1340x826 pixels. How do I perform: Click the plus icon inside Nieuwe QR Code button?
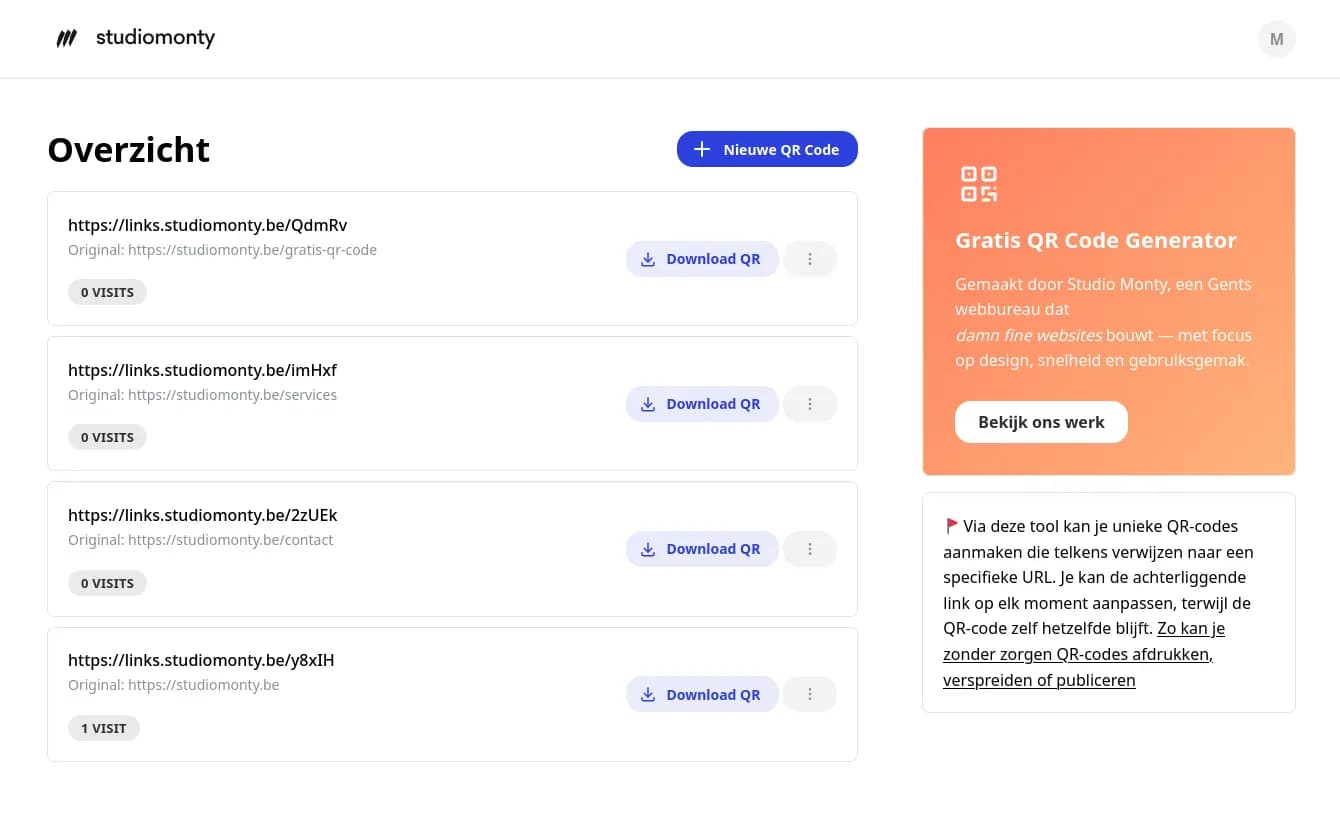coord(701,149)
